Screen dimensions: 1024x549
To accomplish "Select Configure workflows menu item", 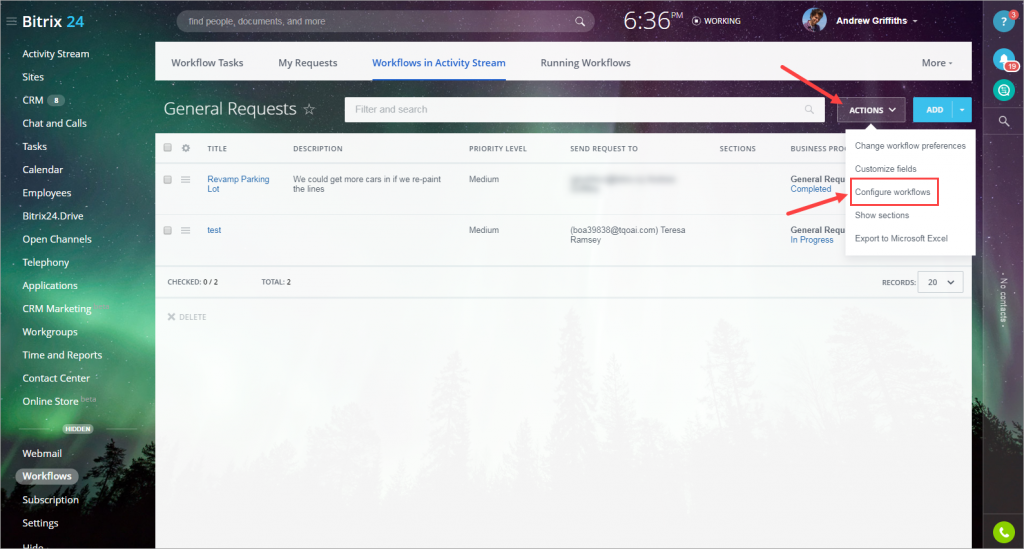I will (x=893, y=192).
